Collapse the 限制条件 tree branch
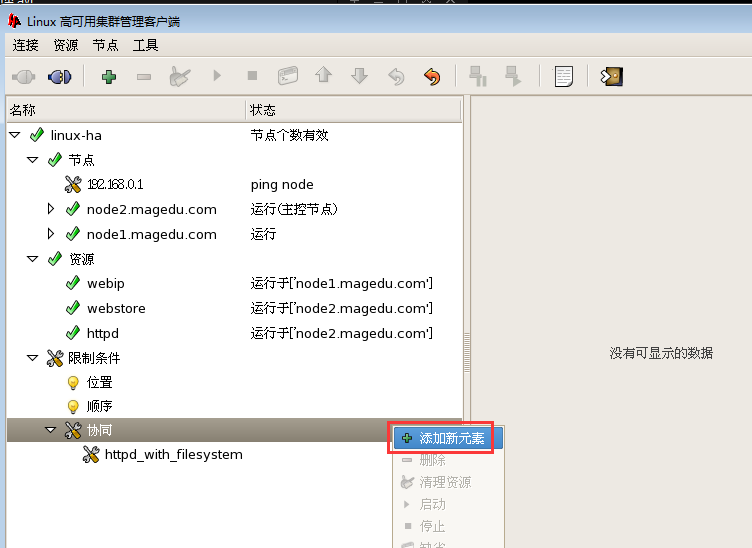752x548 pixels. point(32,357)
